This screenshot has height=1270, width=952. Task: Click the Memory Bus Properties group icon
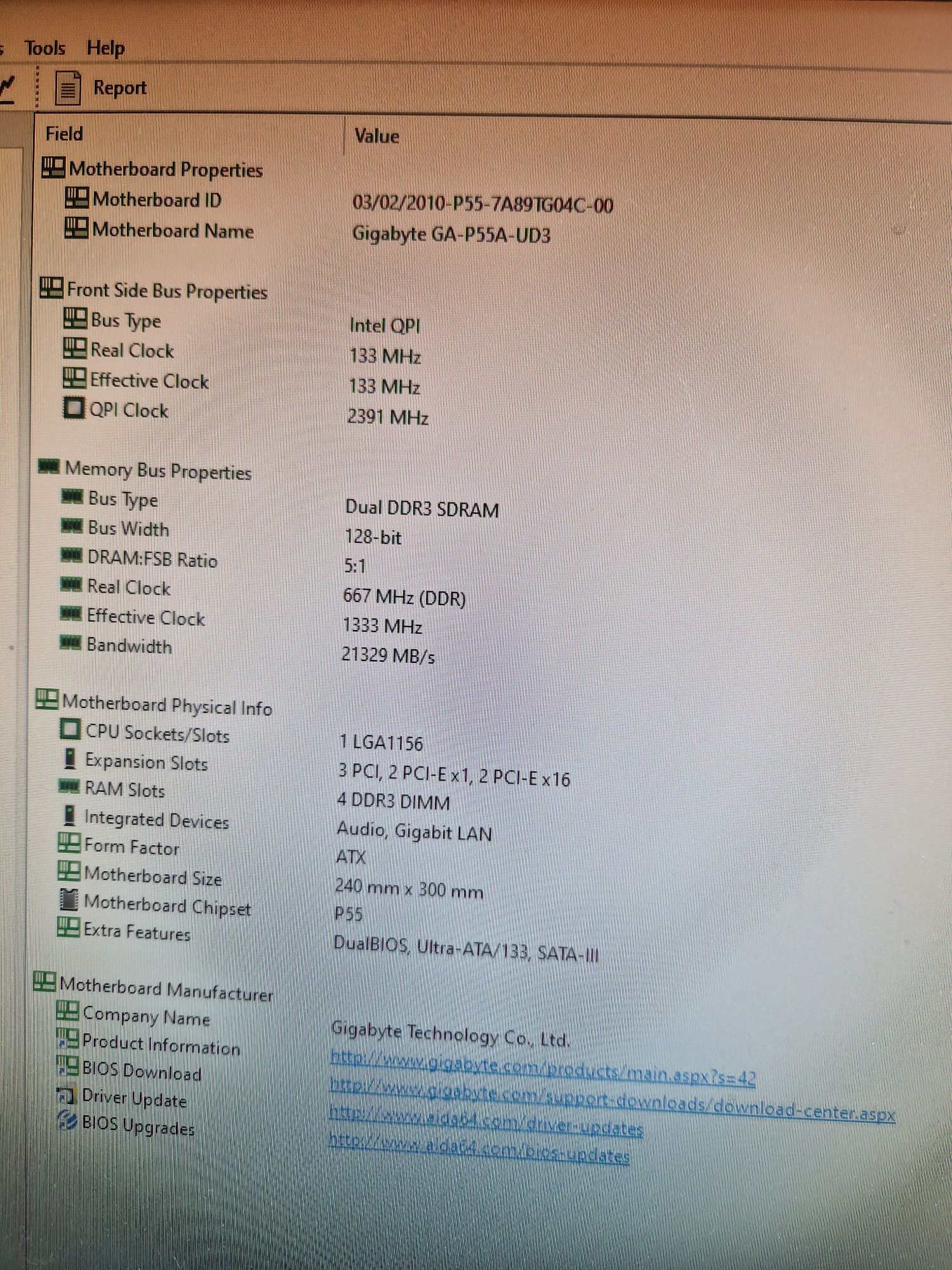[x=49, y=467]
